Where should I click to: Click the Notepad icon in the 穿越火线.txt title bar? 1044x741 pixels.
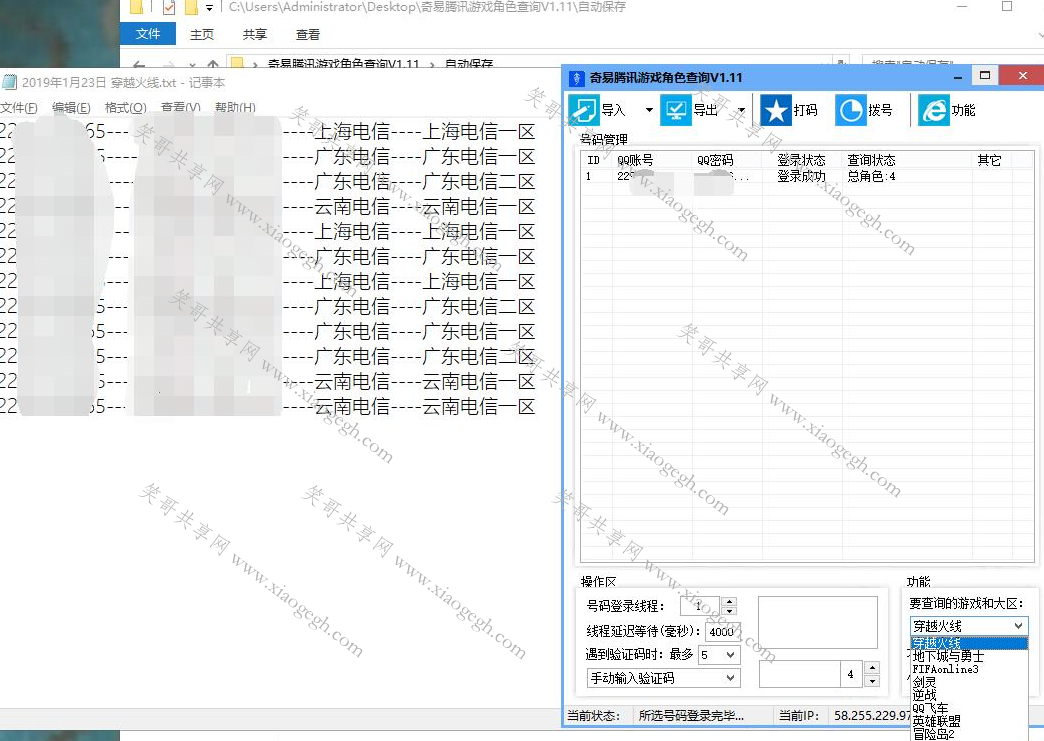(x=9, y=83)
